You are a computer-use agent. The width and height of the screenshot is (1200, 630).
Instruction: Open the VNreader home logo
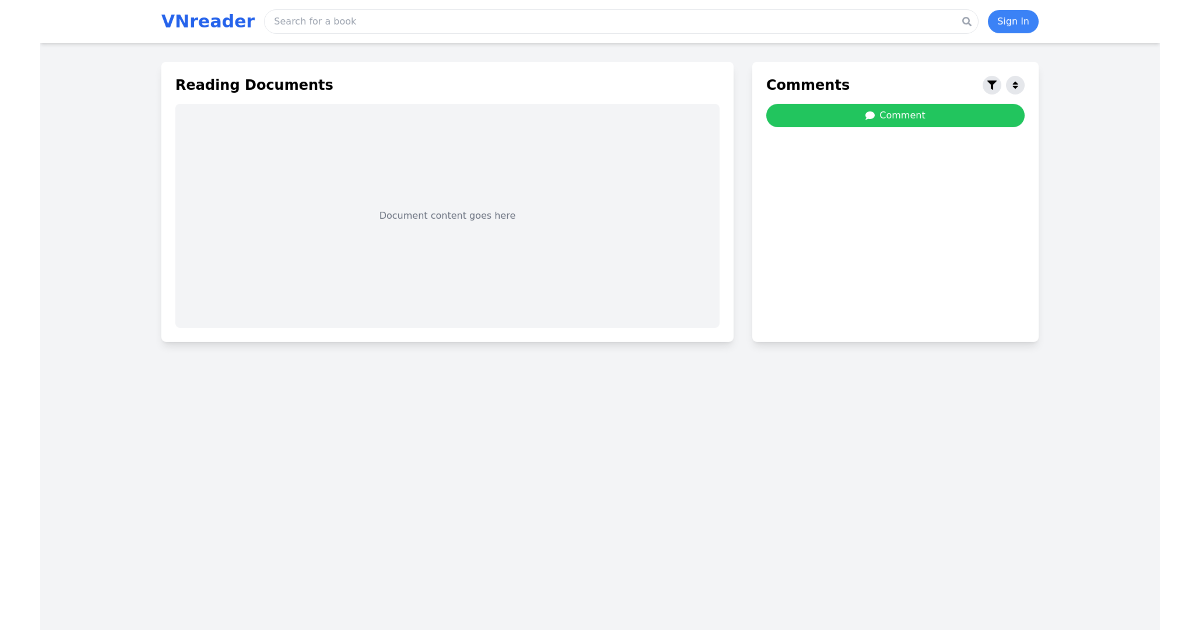[208, 21]
